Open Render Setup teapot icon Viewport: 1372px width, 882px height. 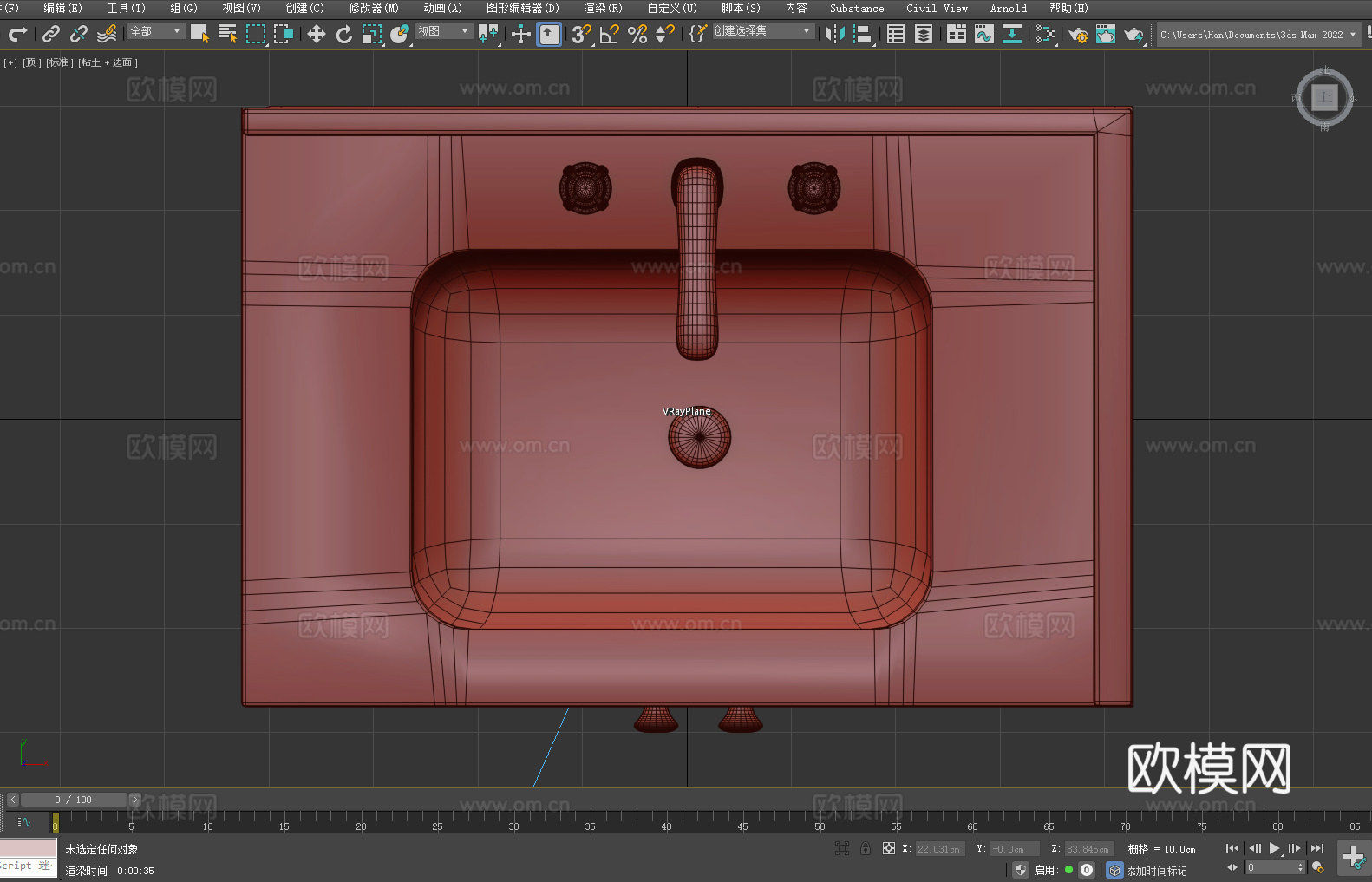tap(1078, 34)
